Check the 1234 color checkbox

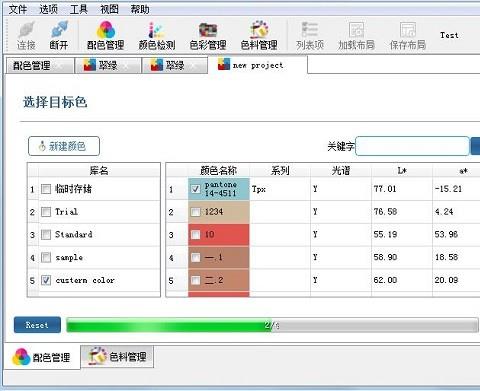click(x=196, y=212)
